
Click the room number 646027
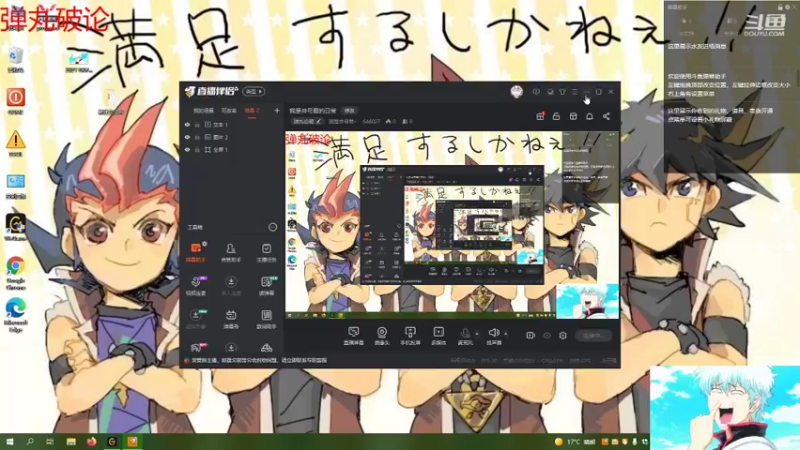coord(371,121)
